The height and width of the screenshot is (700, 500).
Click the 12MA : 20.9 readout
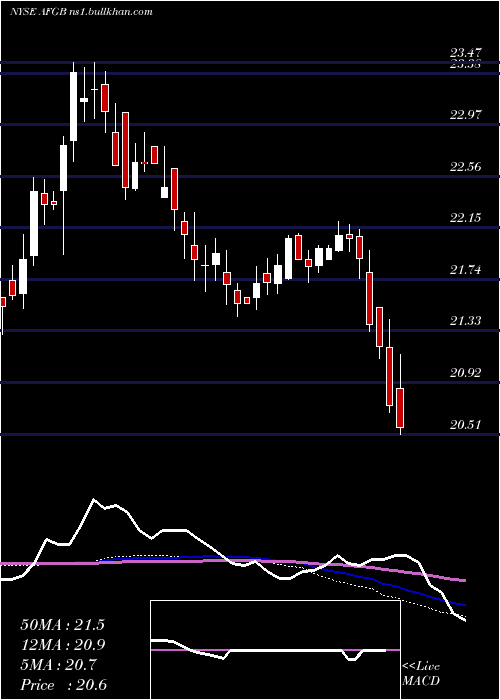click(64, 645)
